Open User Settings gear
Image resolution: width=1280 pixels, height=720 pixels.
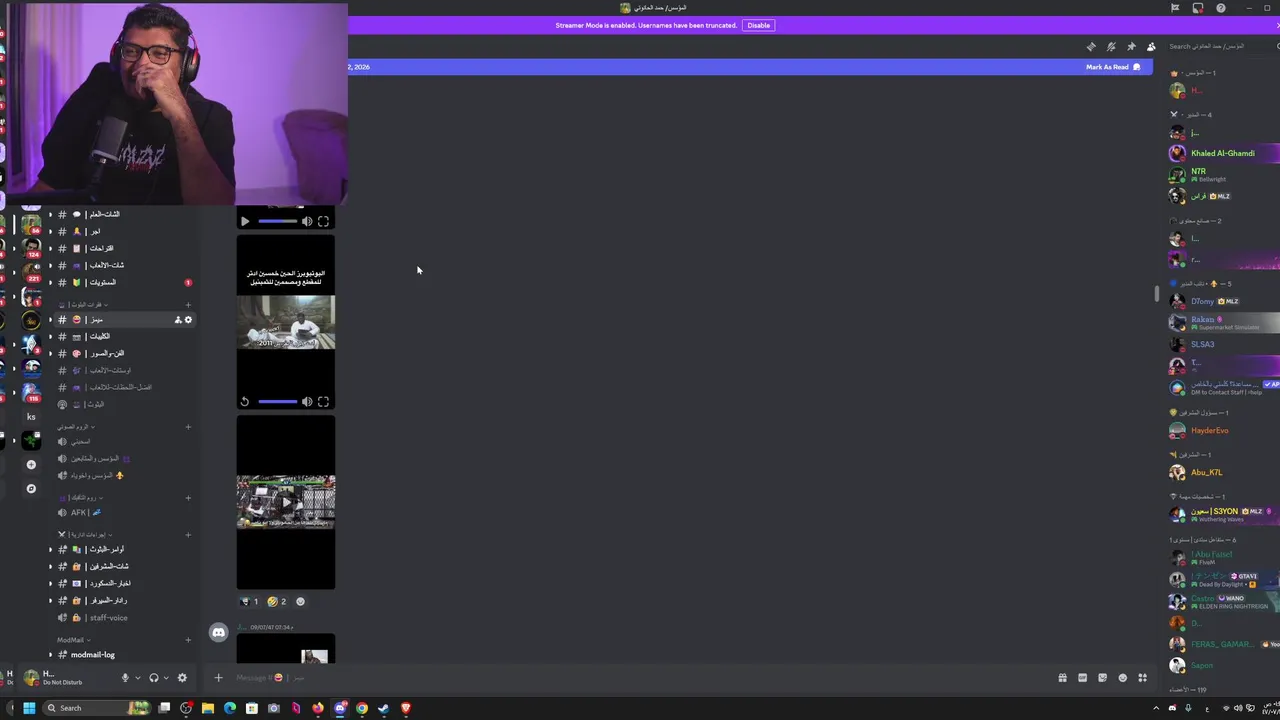click(x=182, y=678)
